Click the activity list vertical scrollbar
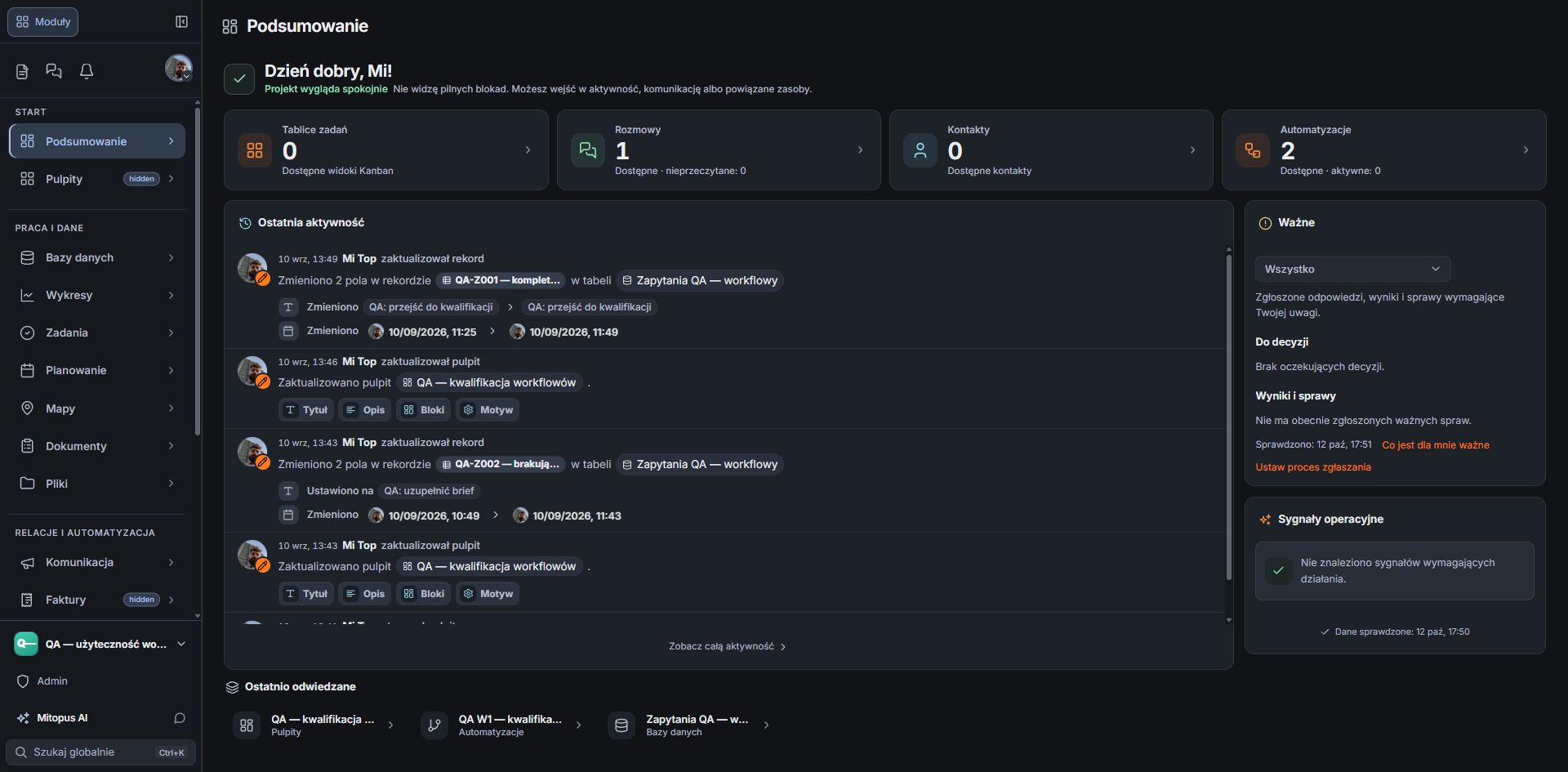The height and width of the screenshot is (772, 1568). point(1228,417)
